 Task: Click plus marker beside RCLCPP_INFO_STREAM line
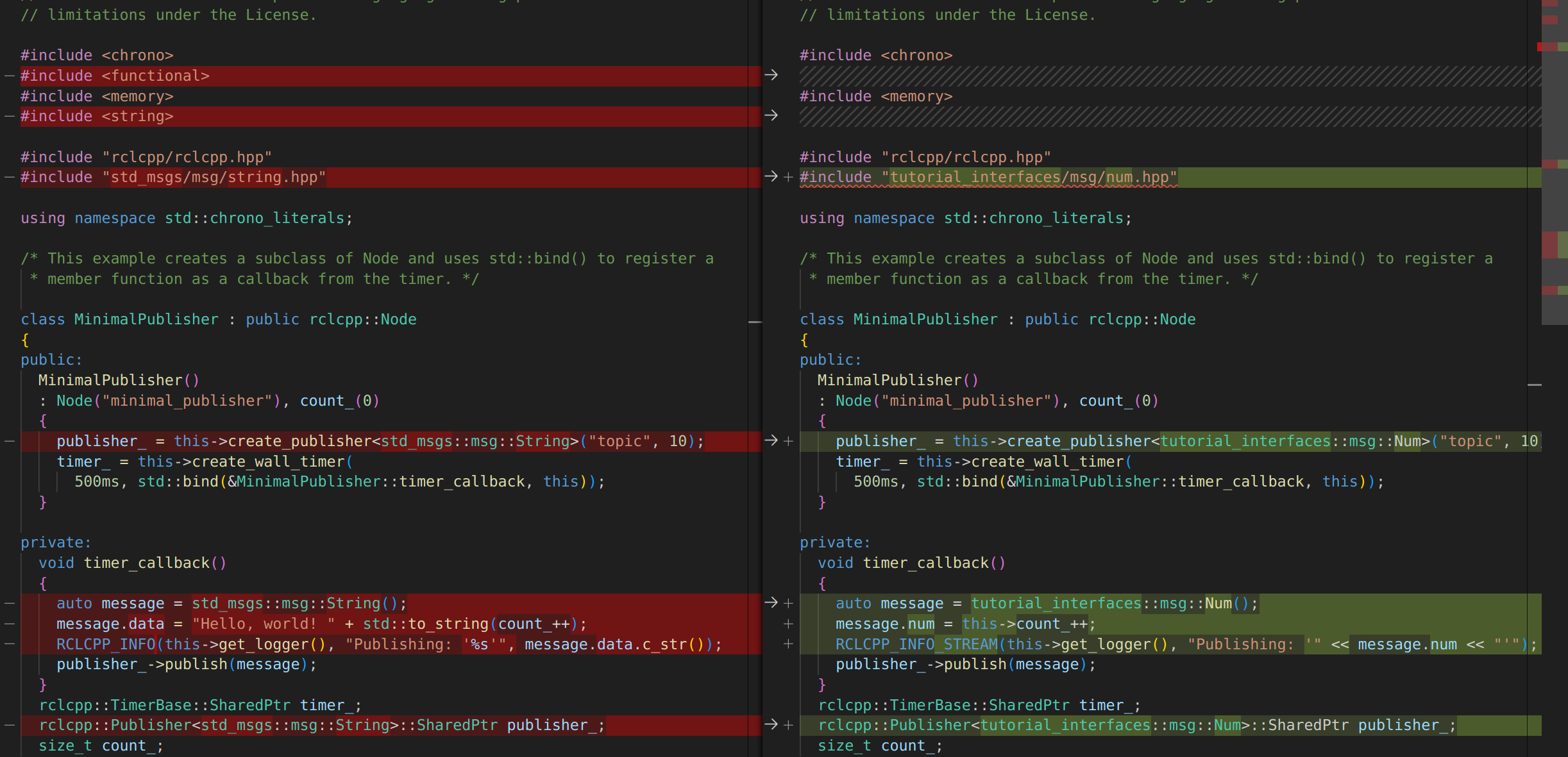tap(789, 644)
